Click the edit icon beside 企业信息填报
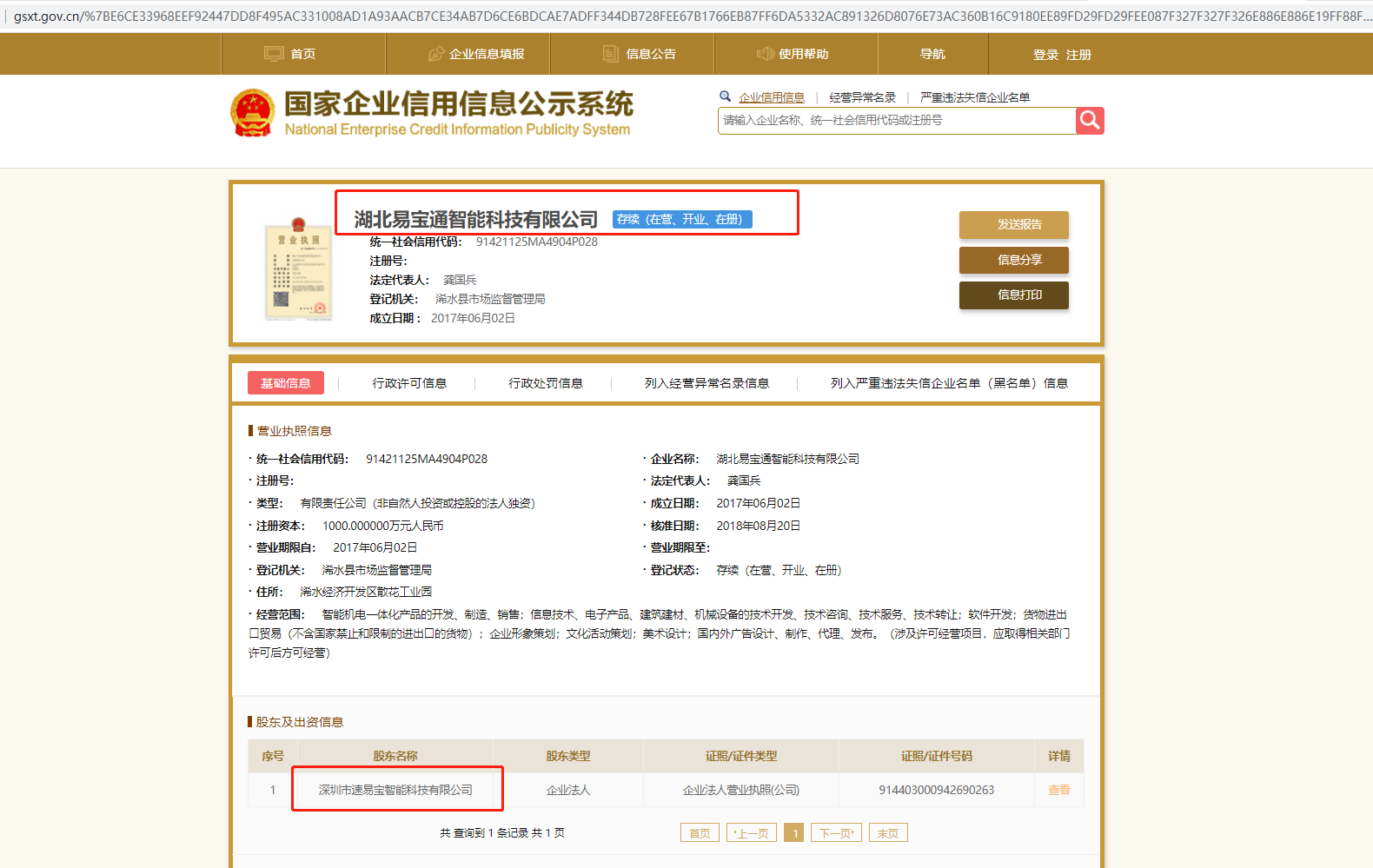The width and height of the screenshot is (1373, 868). pos(436,54)
